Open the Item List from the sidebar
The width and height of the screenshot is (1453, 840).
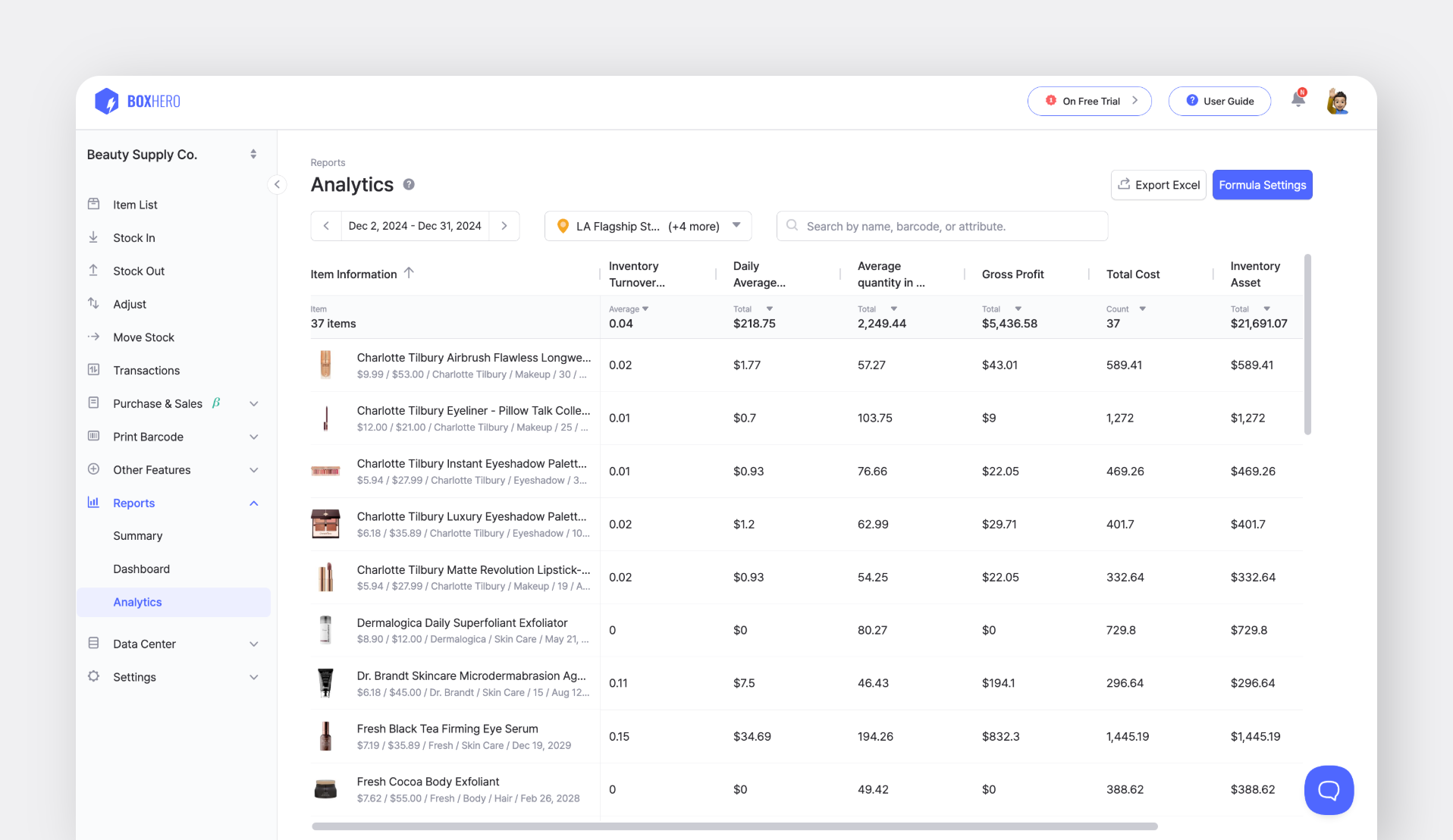pos(135,204)
